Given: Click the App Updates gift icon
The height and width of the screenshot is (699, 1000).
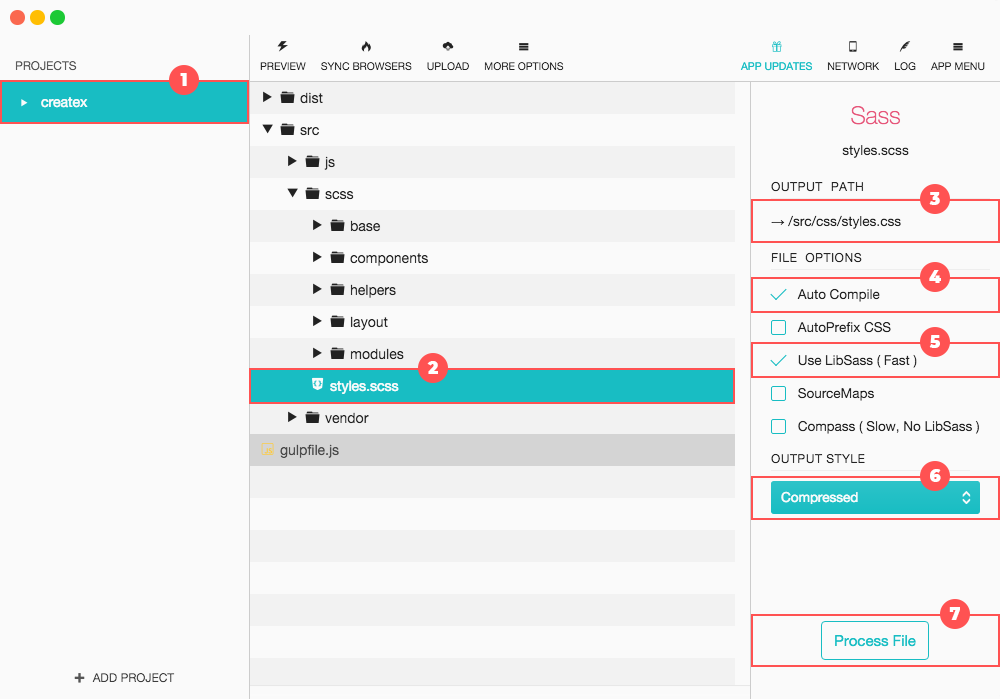Looking at the screenshot, I should coord(776,47).
